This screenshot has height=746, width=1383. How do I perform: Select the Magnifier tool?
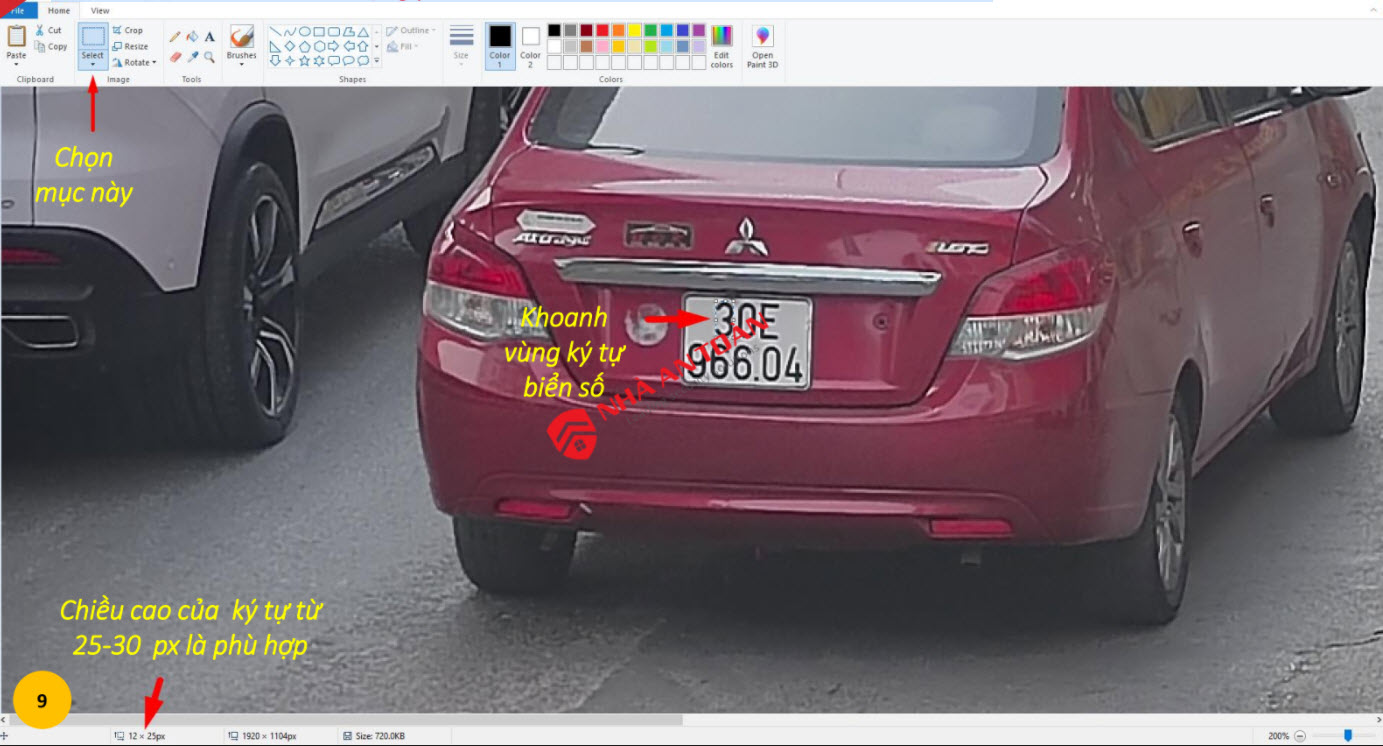209,57
